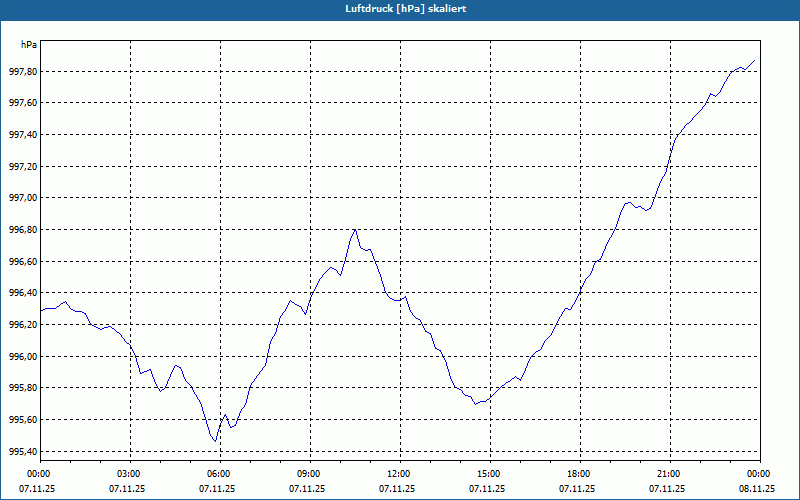Click the "hPa" unit label
The image size is (800, 500).
(29, 45)
